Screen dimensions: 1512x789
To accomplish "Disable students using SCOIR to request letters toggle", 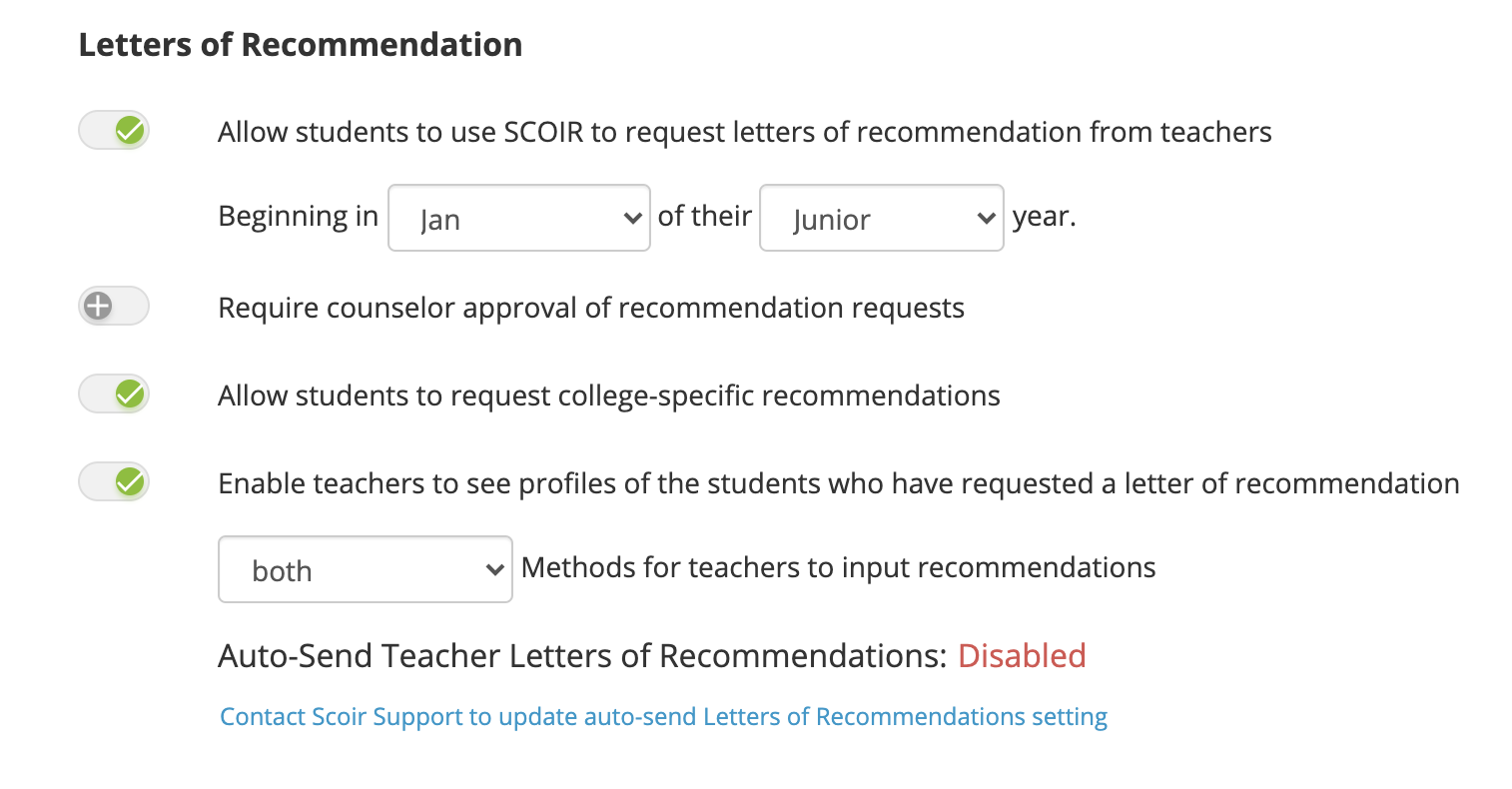I will point(114,130).
